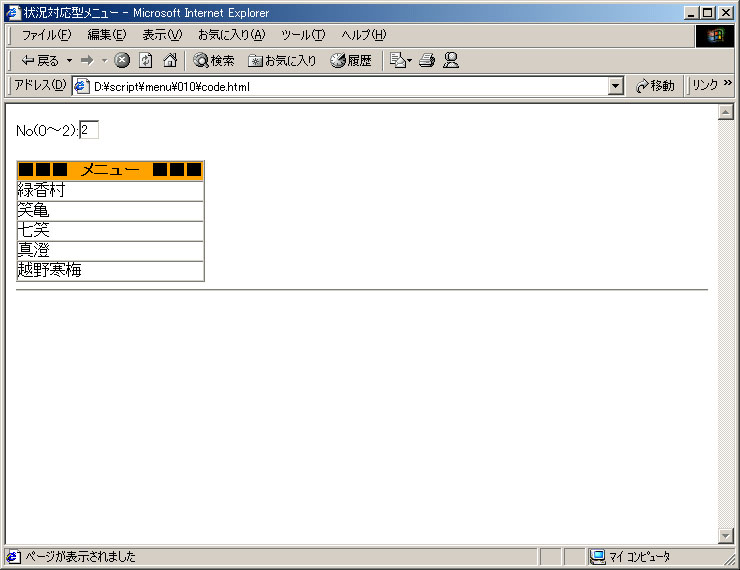Click the mail icon in toolbar
The height and width of the screenshot is (570, 740).
400,60
